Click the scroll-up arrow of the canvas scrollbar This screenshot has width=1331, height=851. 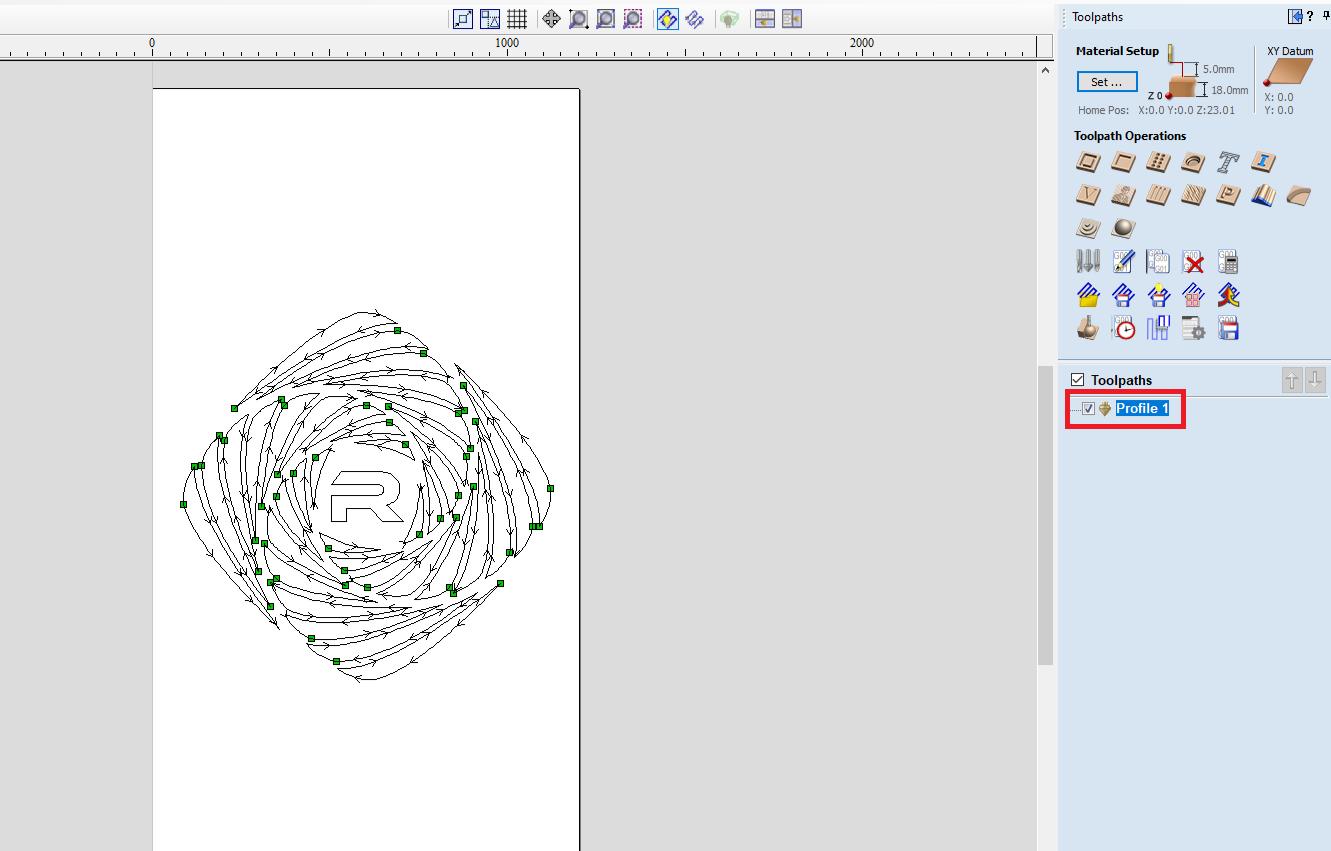tap(1045, 70)
